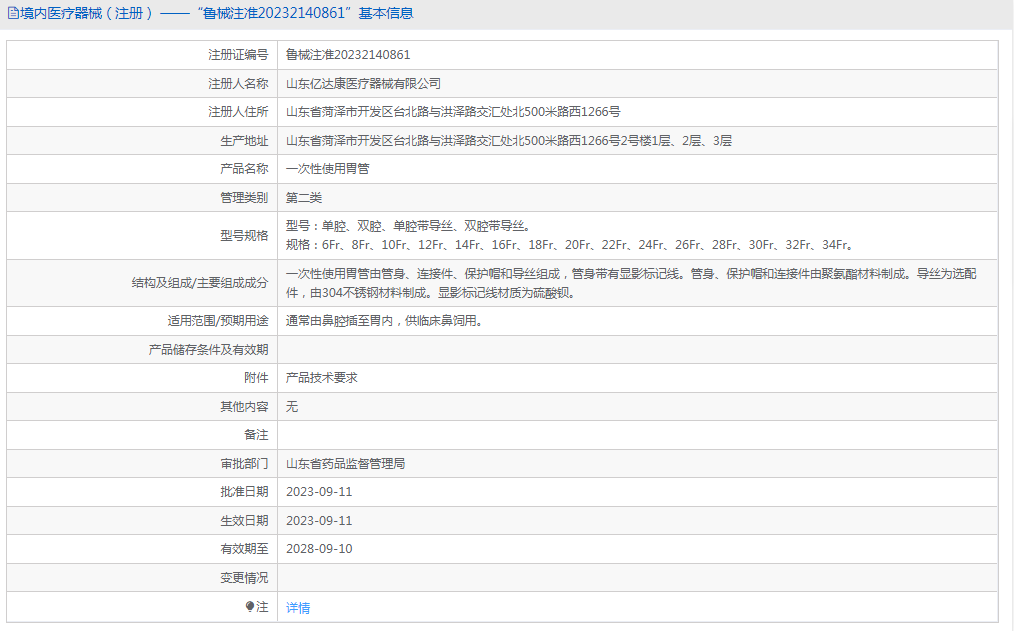The width and height of the screenshot is (1014, 631).
Task: Click the 结构及组成/主要组成成分 label
Action: (200, 283)
